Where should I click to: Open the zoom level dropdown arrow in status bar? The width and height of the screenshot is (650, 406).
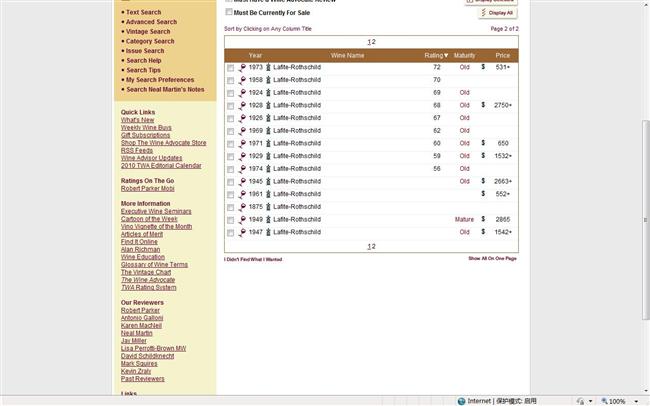click(x=636, y=401)
